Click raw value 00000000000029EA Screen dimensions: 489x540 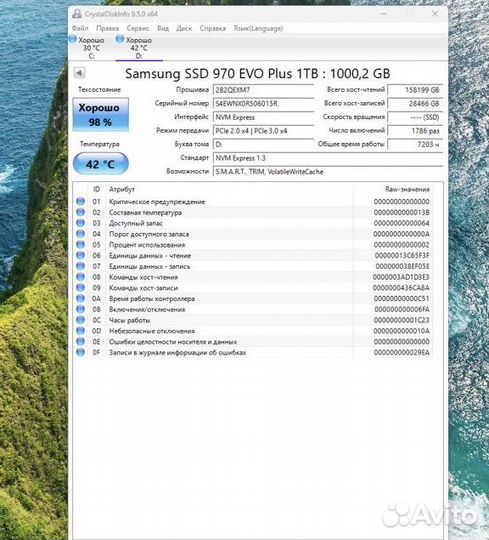coord(402,352)
